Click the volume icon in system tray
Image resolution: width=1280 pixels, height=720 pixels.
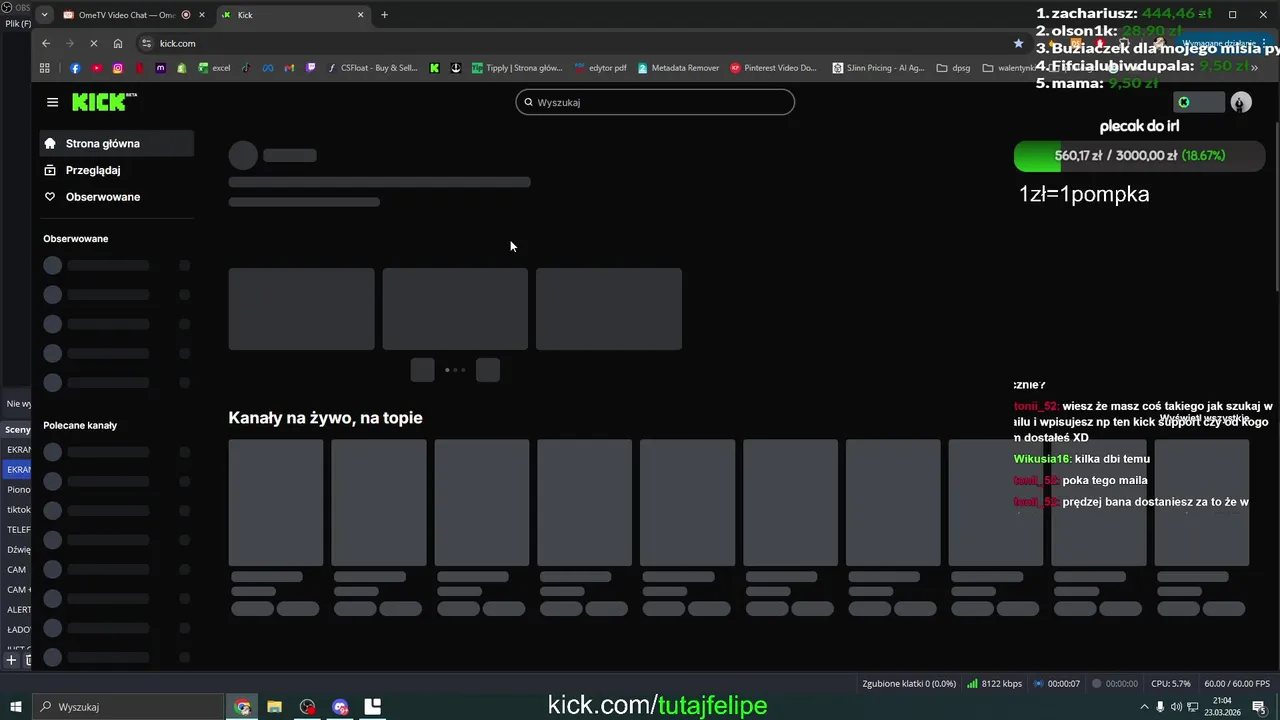1176,707
